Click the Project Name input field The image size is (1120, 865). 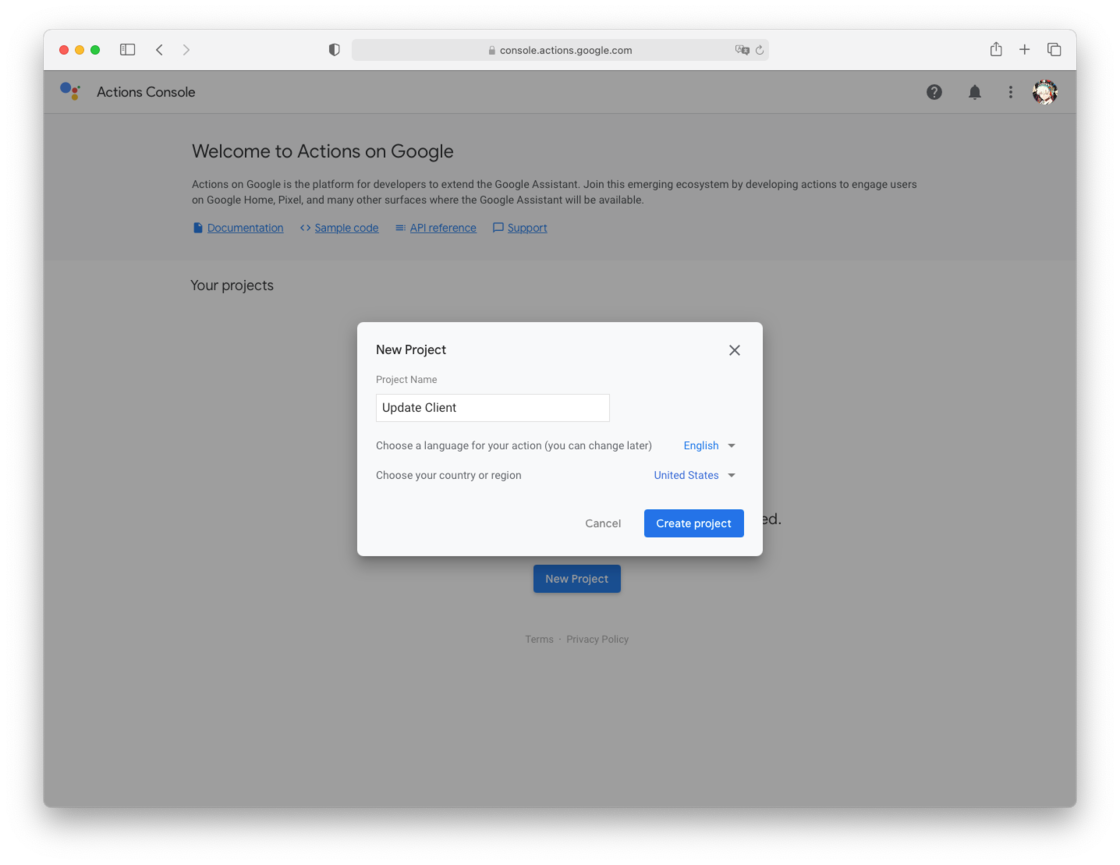point(493,408)
